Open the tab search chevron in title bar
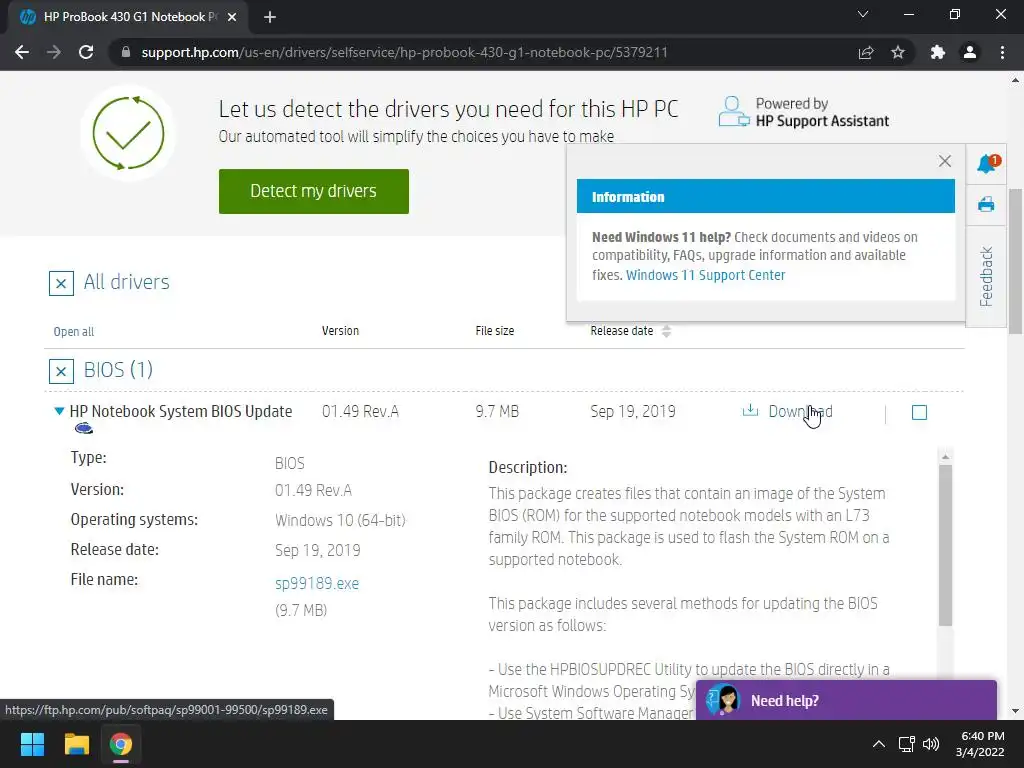 click(863, 14)
